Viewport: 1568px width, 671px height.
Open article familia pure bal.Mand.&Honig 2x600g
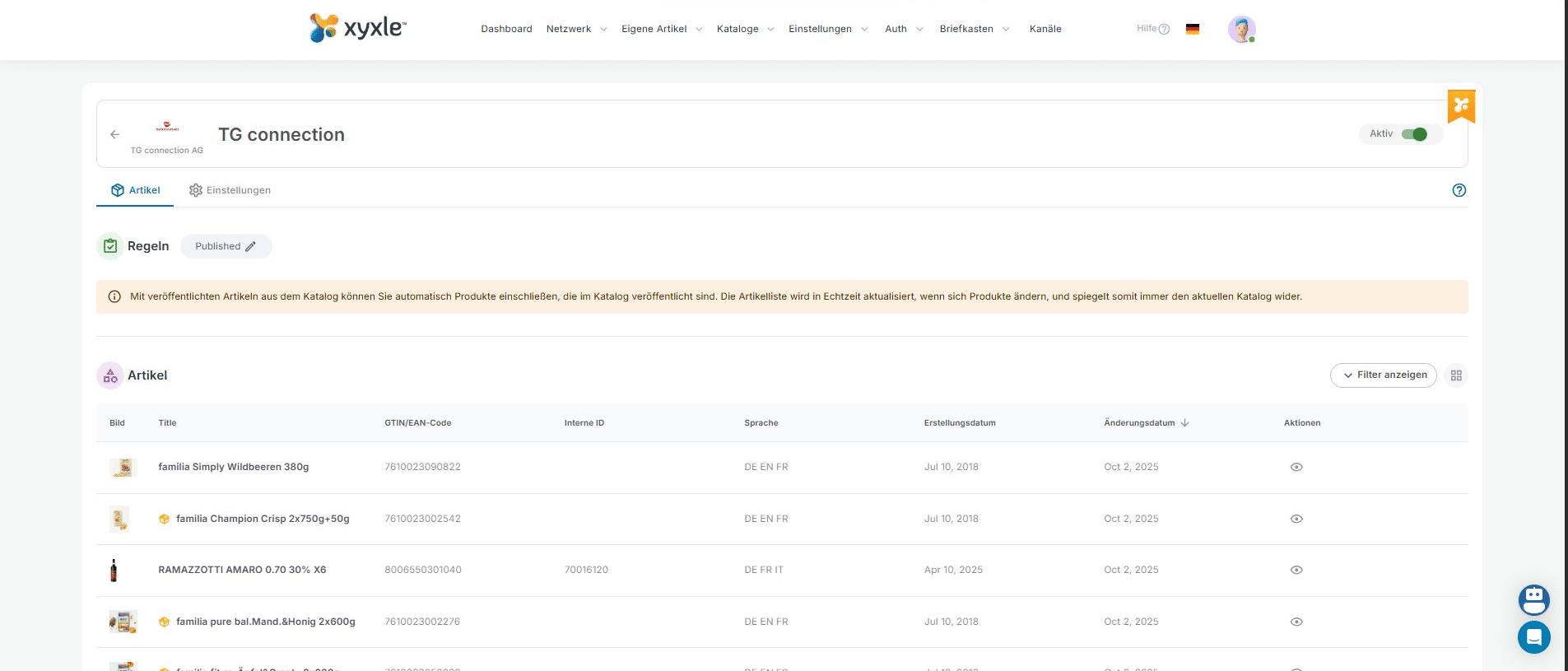coord(266,622)
